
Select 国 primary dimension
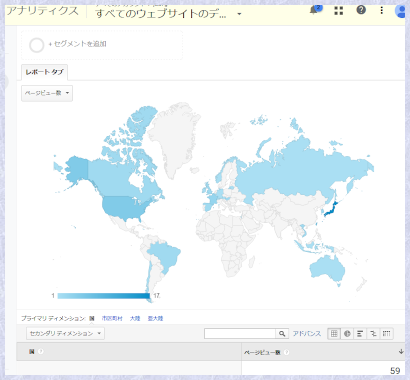tap(92, 319)
